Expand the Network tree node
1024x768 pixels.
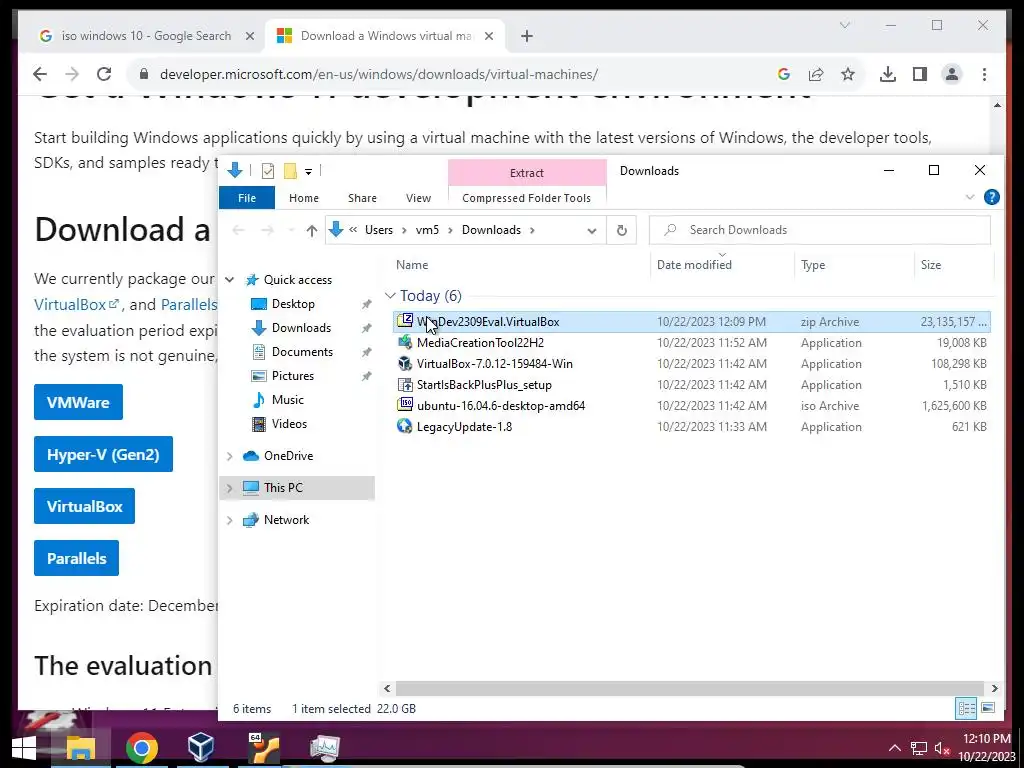tap(229, 520)
